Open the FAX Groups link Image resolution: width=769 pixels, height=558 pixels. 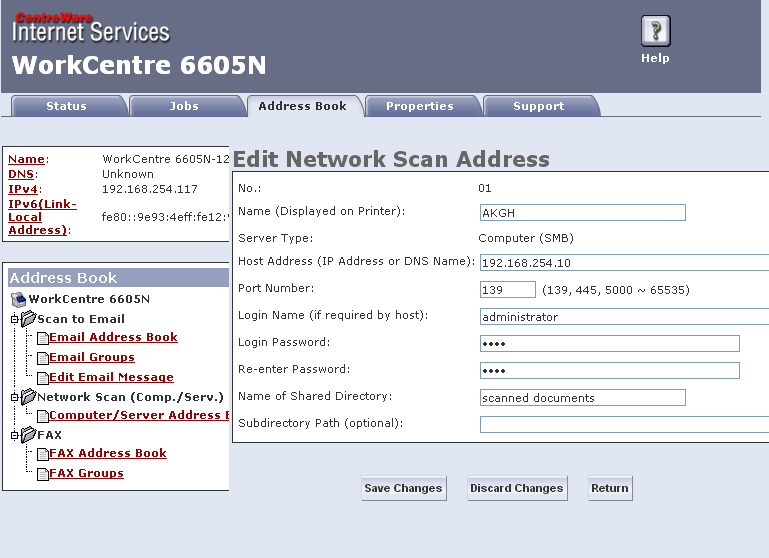(x=86, y=474)
